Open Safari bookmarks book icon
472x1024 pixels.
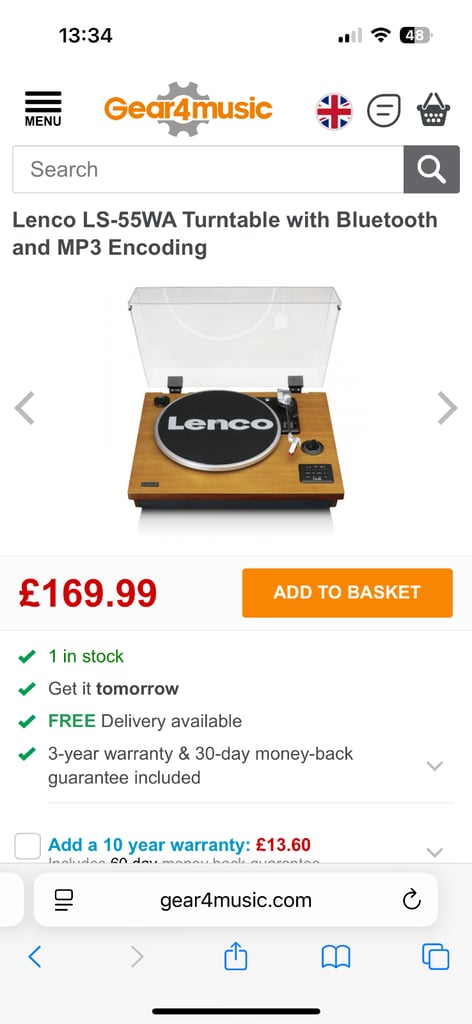point(336,957)
